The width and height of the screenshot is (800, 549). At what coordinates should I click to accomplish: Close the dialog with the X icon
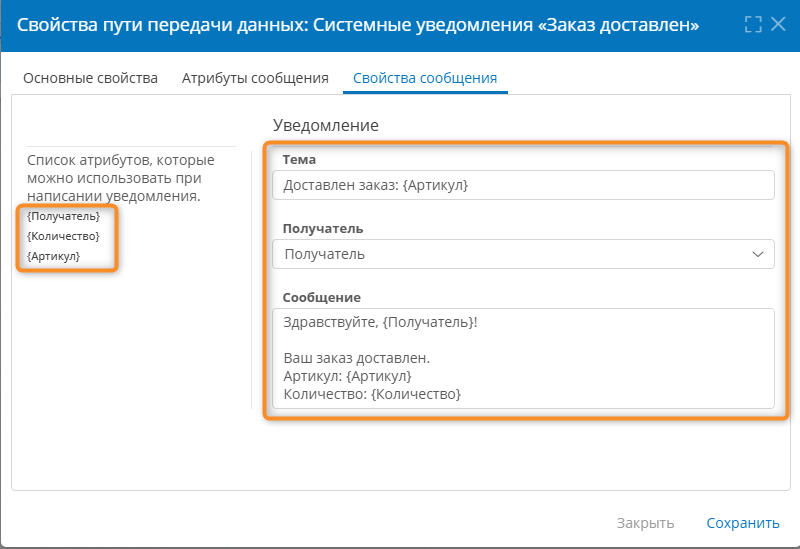tap(778, 24)
